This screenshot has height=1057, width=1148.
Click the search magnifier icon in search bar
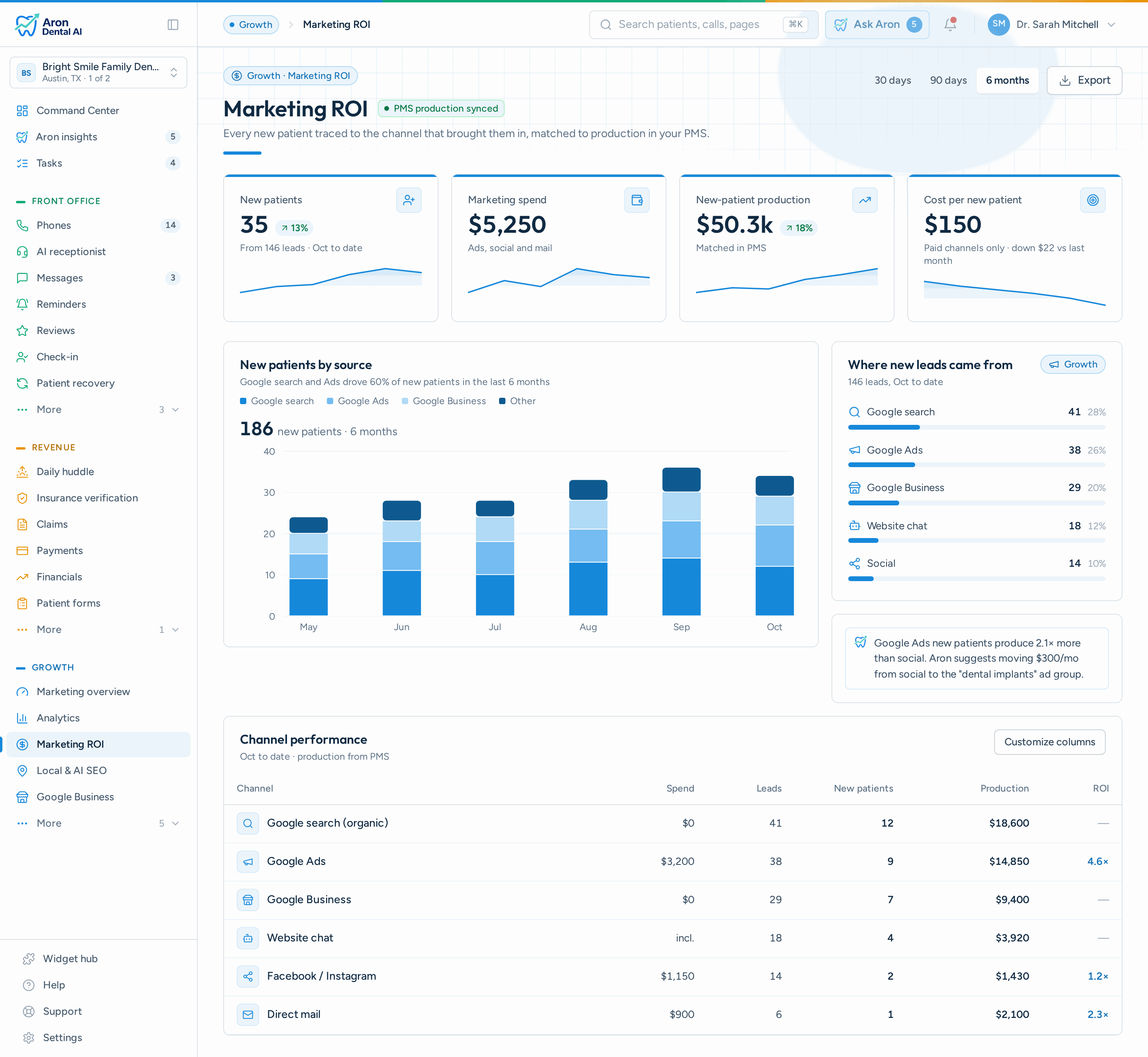pos(605,25)
